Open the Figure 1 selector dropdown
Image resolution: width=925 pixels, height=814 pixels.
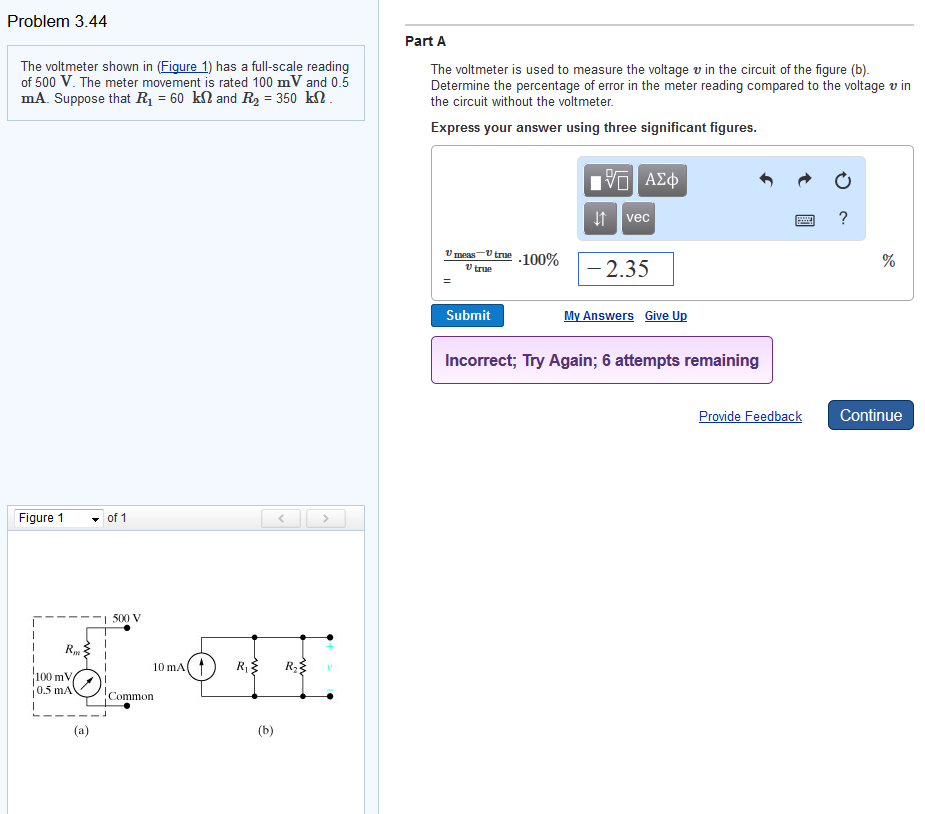coord(55,518)
